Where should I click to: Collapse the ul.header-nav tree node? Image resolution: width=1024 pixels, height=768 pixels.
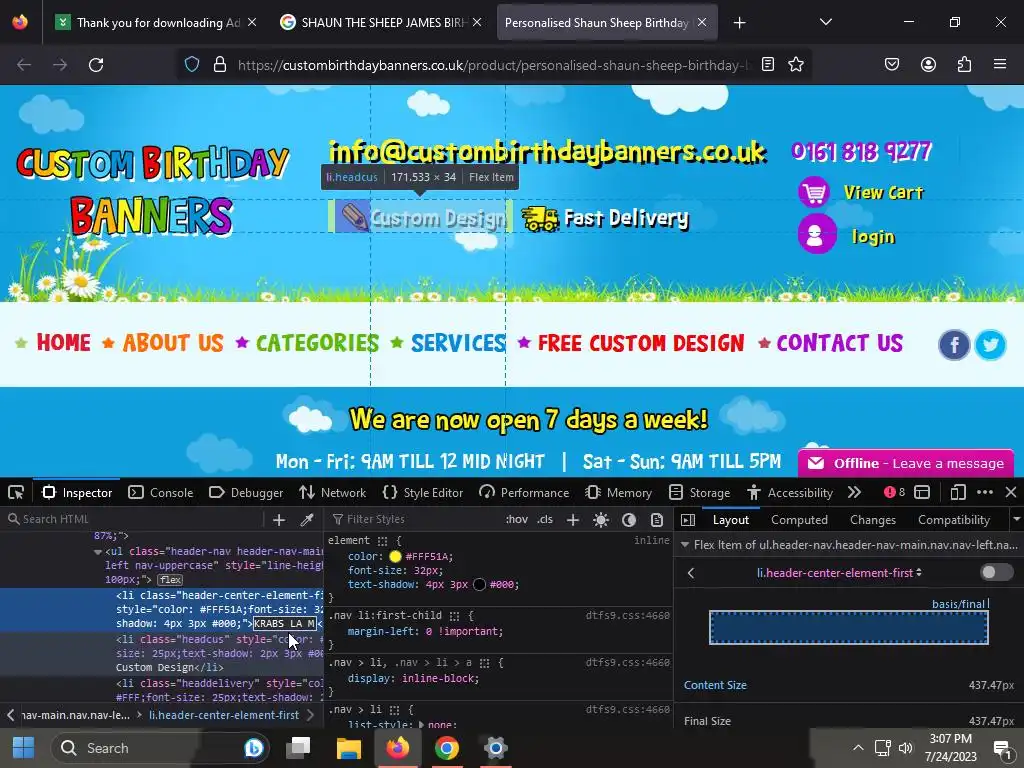pos(98,552)
